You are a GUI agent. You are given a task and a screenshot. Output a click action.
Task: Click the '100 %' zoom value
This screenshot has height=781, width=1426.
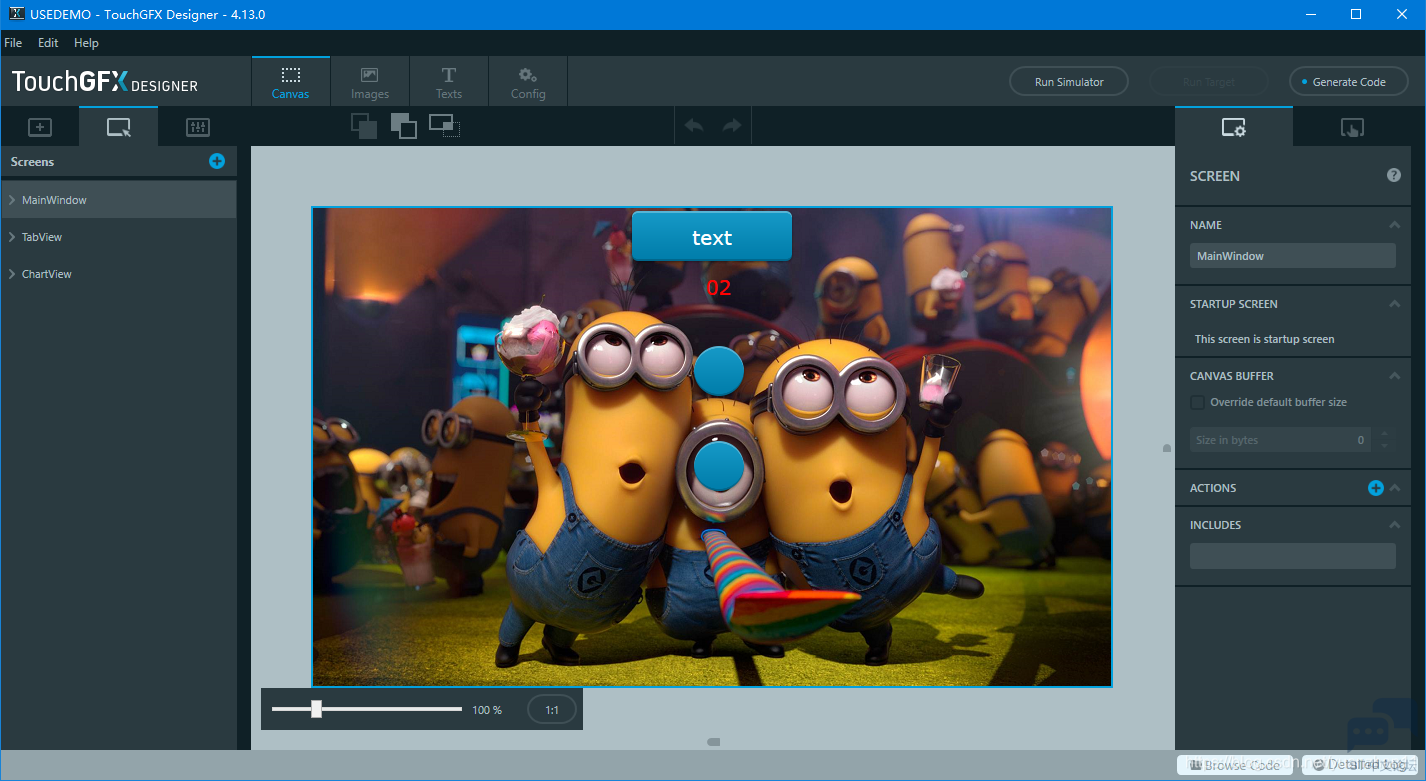pyautogui.click(x=487, y=710)
